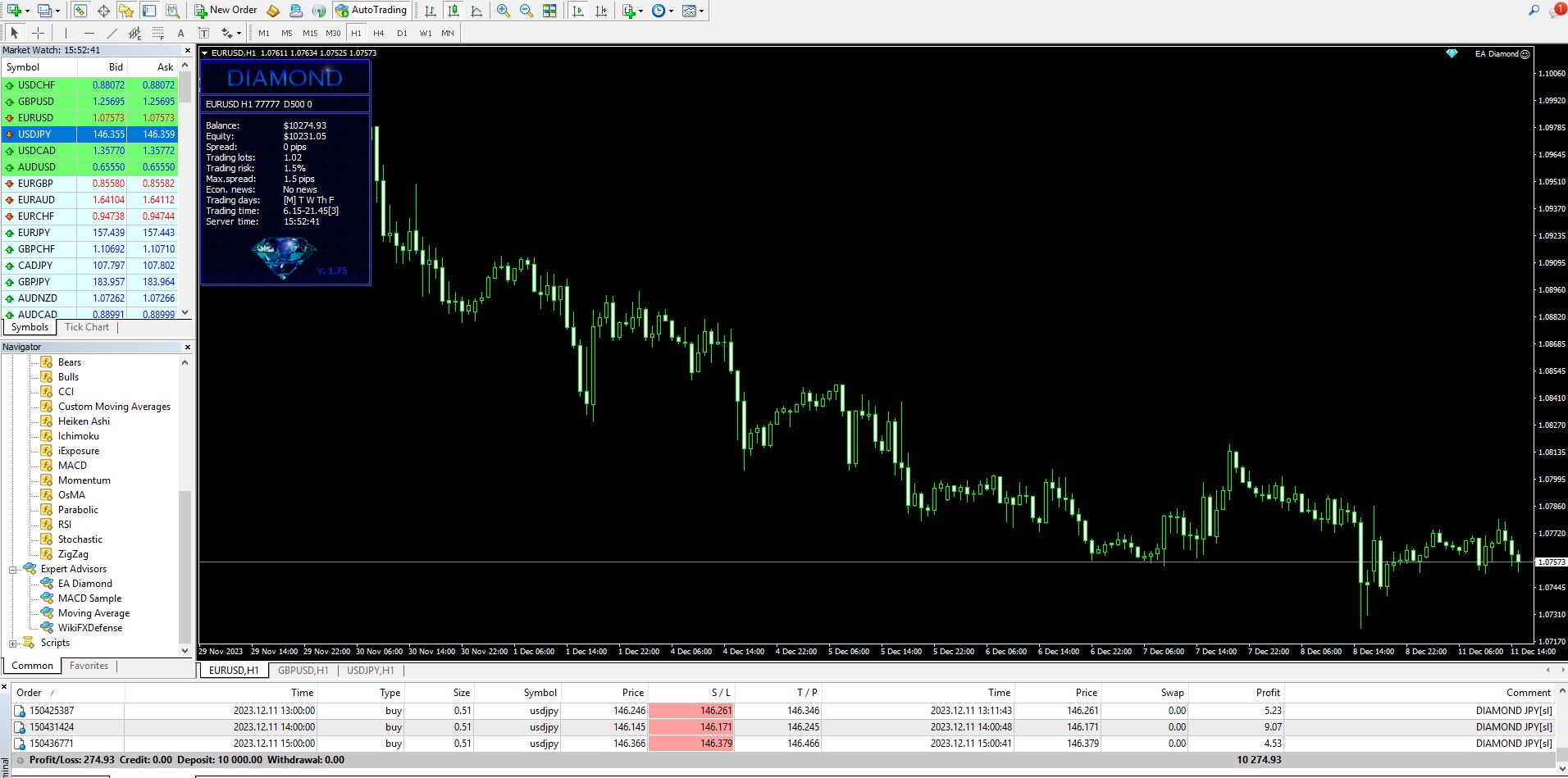Open MetaEditor from the toolbar
Screen dimensions: 1568x778
[273, 11]
